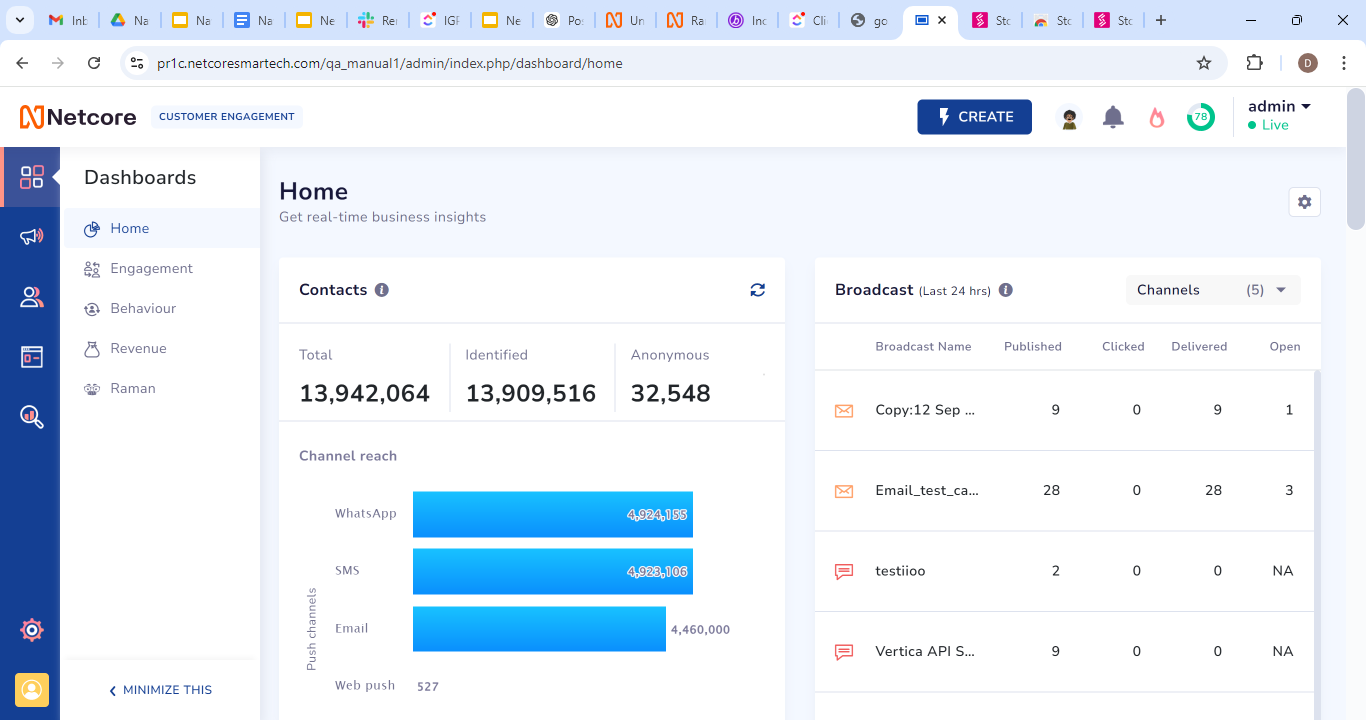Click the notifications bell icon
1366x720 pixels.
coord(1113,117)
